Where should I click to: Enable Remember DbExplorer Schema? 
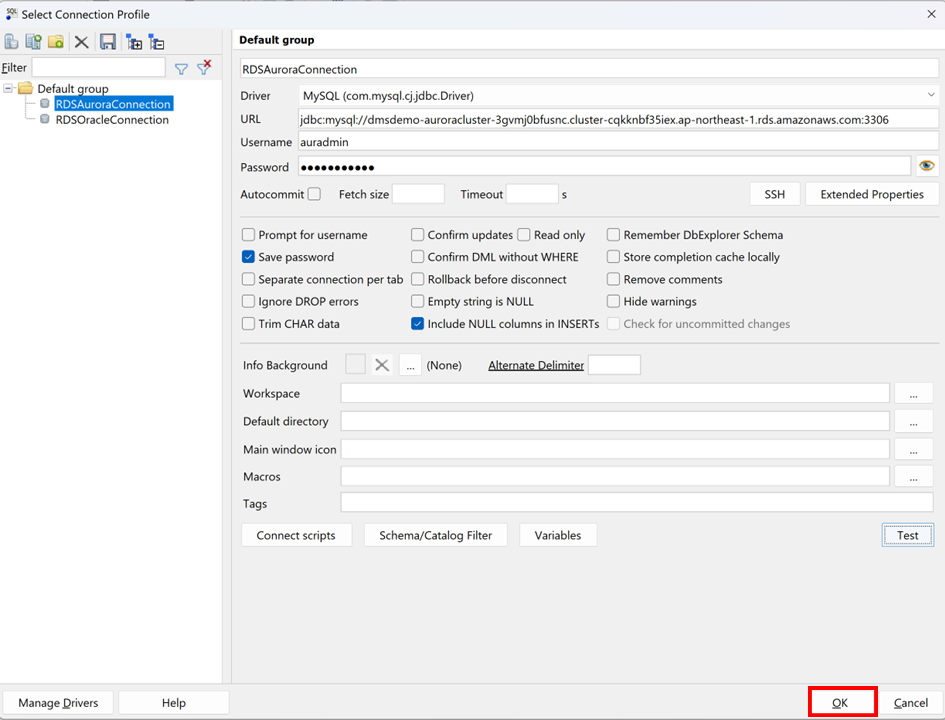tap(614, 234)
